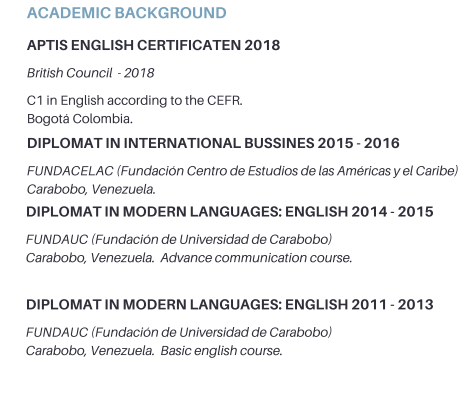The height and width of the screenshot is (396, 471).
Task: Click the ACADEMIC BACKGROUND heading
Action: (127, 13)
